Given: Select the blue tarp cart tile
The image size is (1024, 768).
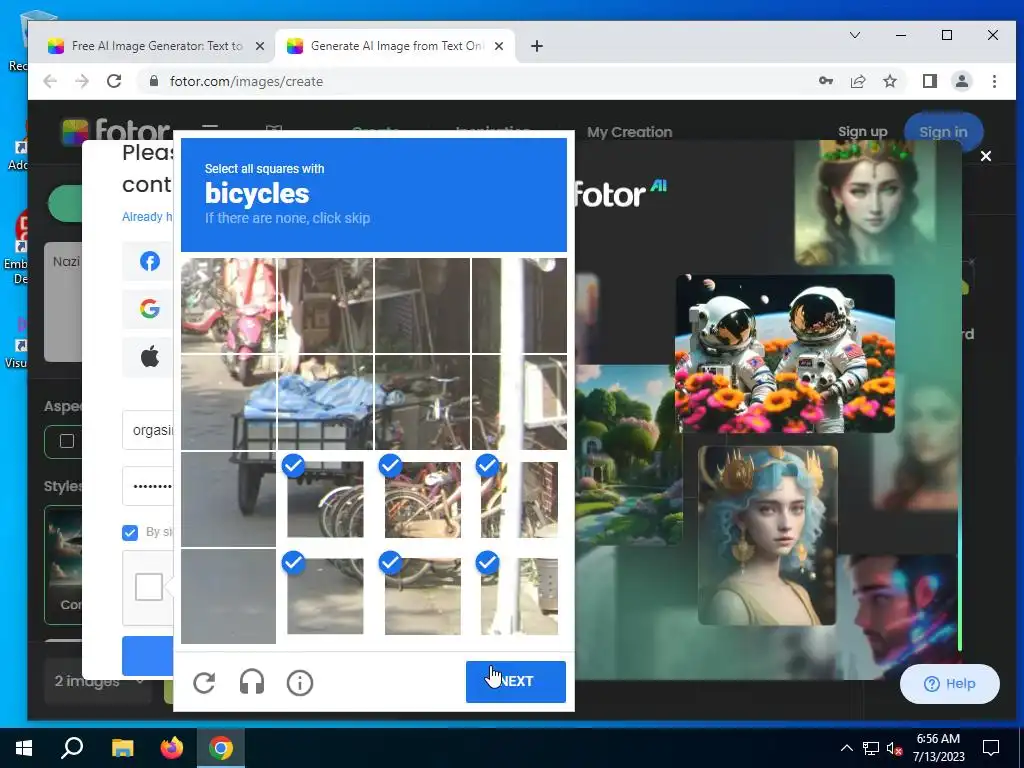Looking at the screenshot, I should click(325, 402).
